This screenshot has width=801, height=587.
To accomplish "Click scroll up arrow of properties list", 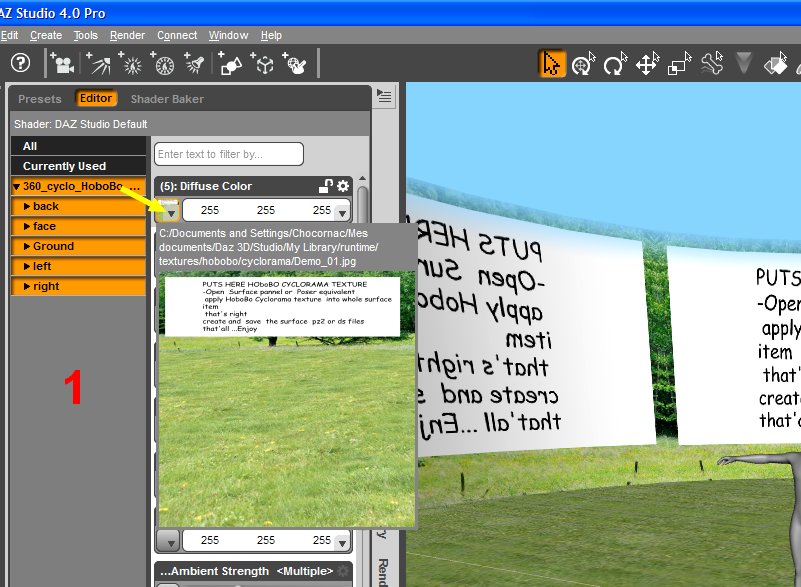I will coord(362,178).
